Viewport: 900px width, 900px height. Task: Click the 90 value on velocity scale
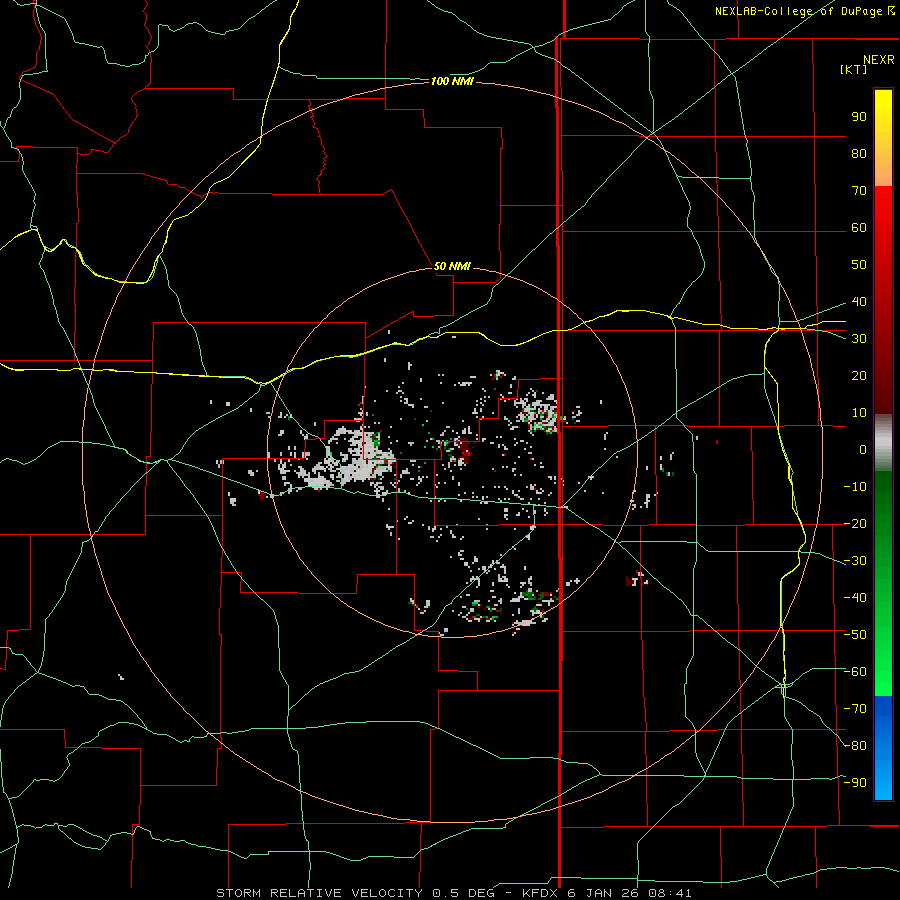[x=859, y=117]
